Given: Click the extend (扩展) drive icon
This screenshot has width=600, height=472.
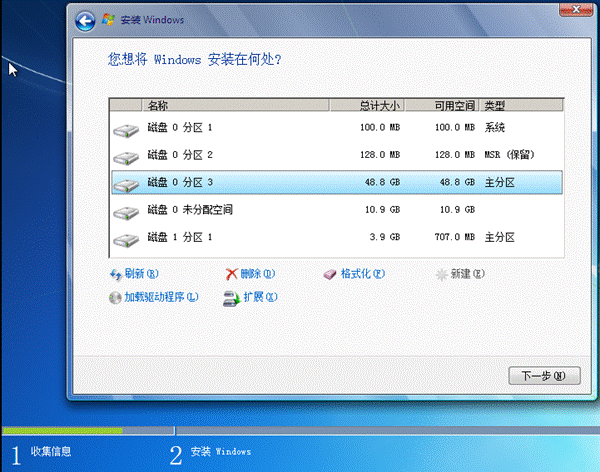Looking at the screenshot, I should click(232, 299).
